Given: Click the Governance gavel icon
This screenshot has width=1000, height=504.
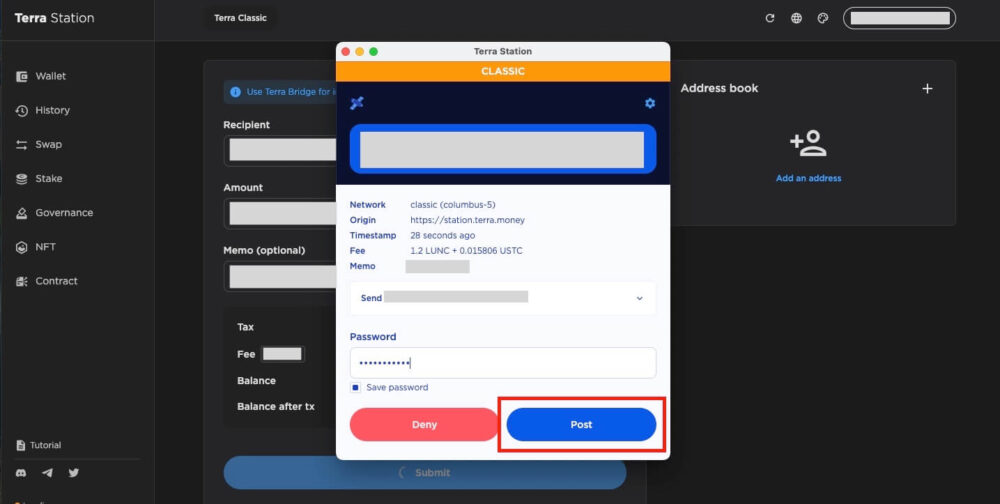Looking at the screenshot, I should pyautogui.click(x=22, y=213).
